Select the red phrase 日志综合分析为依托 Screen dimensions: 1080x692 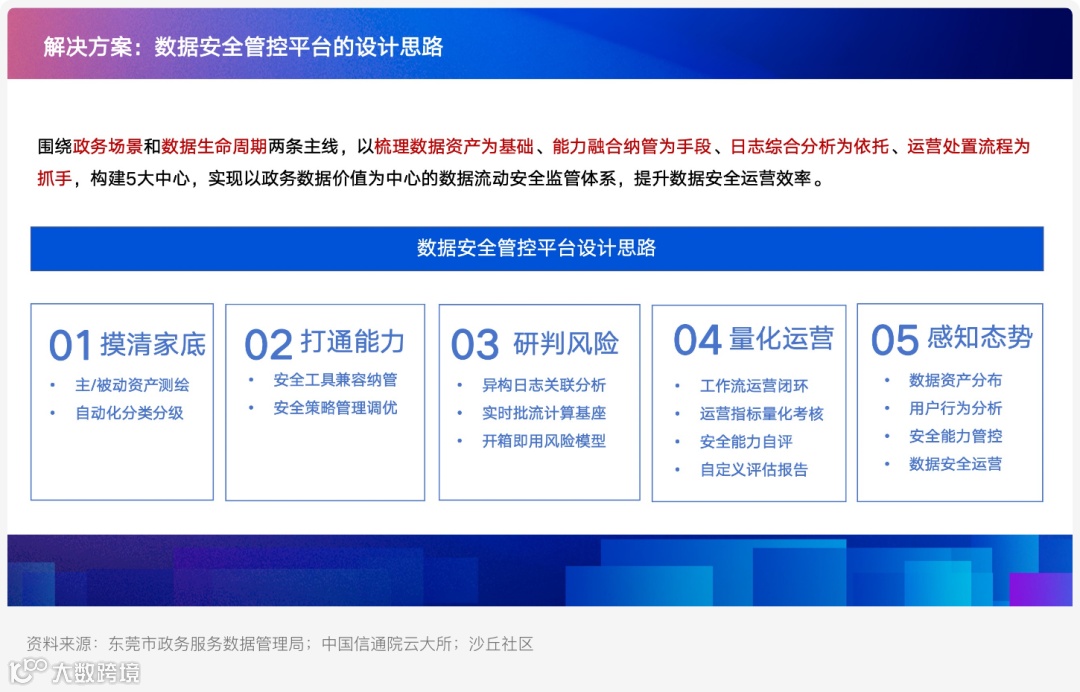(x=809, y=147)
